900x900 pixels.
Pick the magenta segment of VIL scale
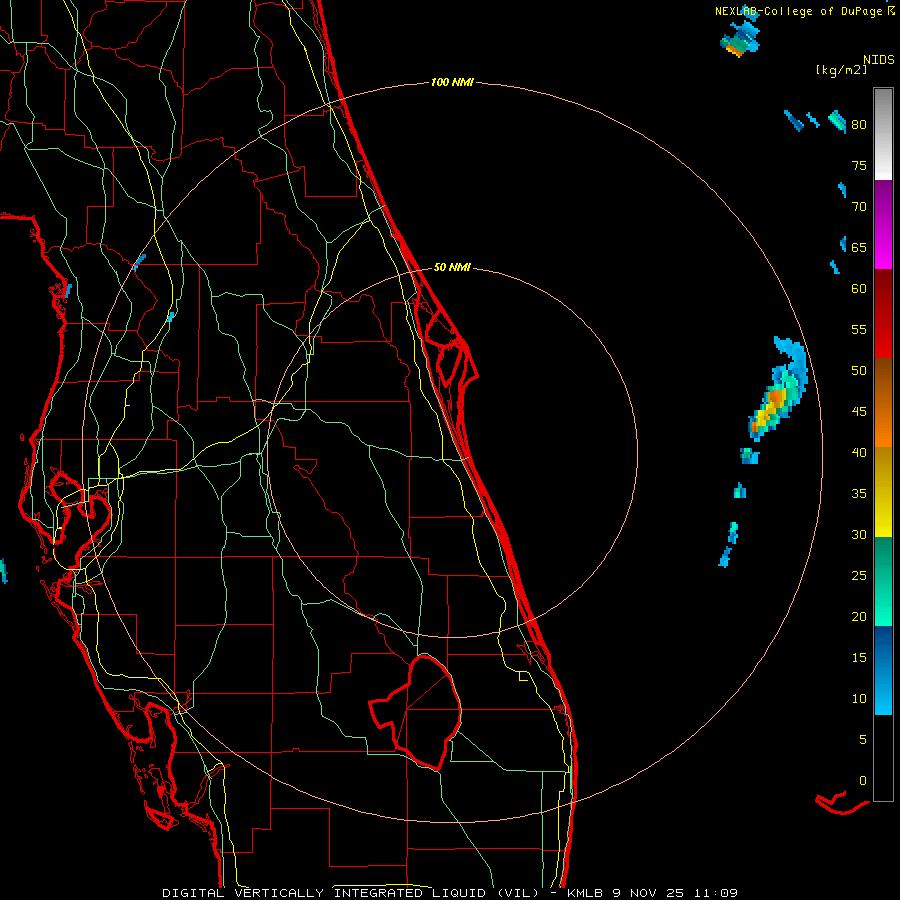[883, 224]
